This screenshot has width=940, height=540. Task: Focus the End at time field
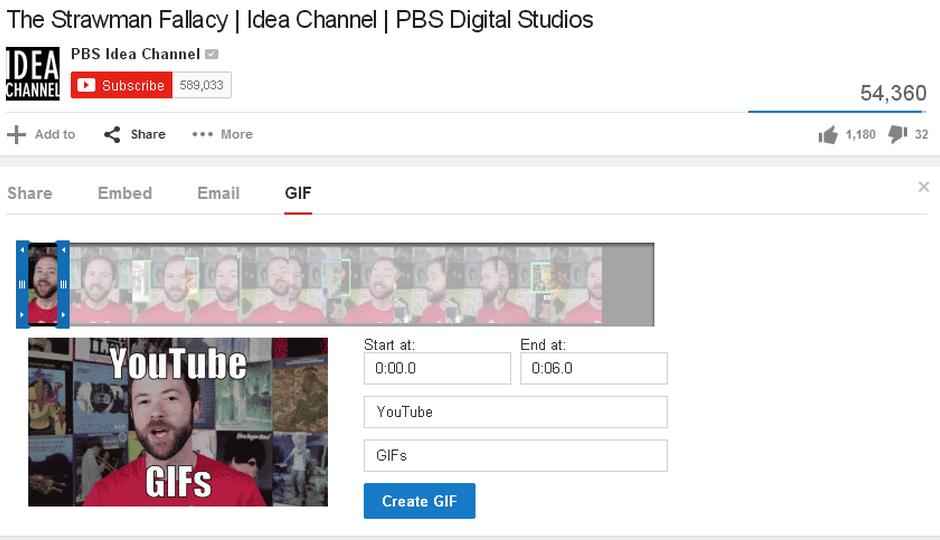593,368
